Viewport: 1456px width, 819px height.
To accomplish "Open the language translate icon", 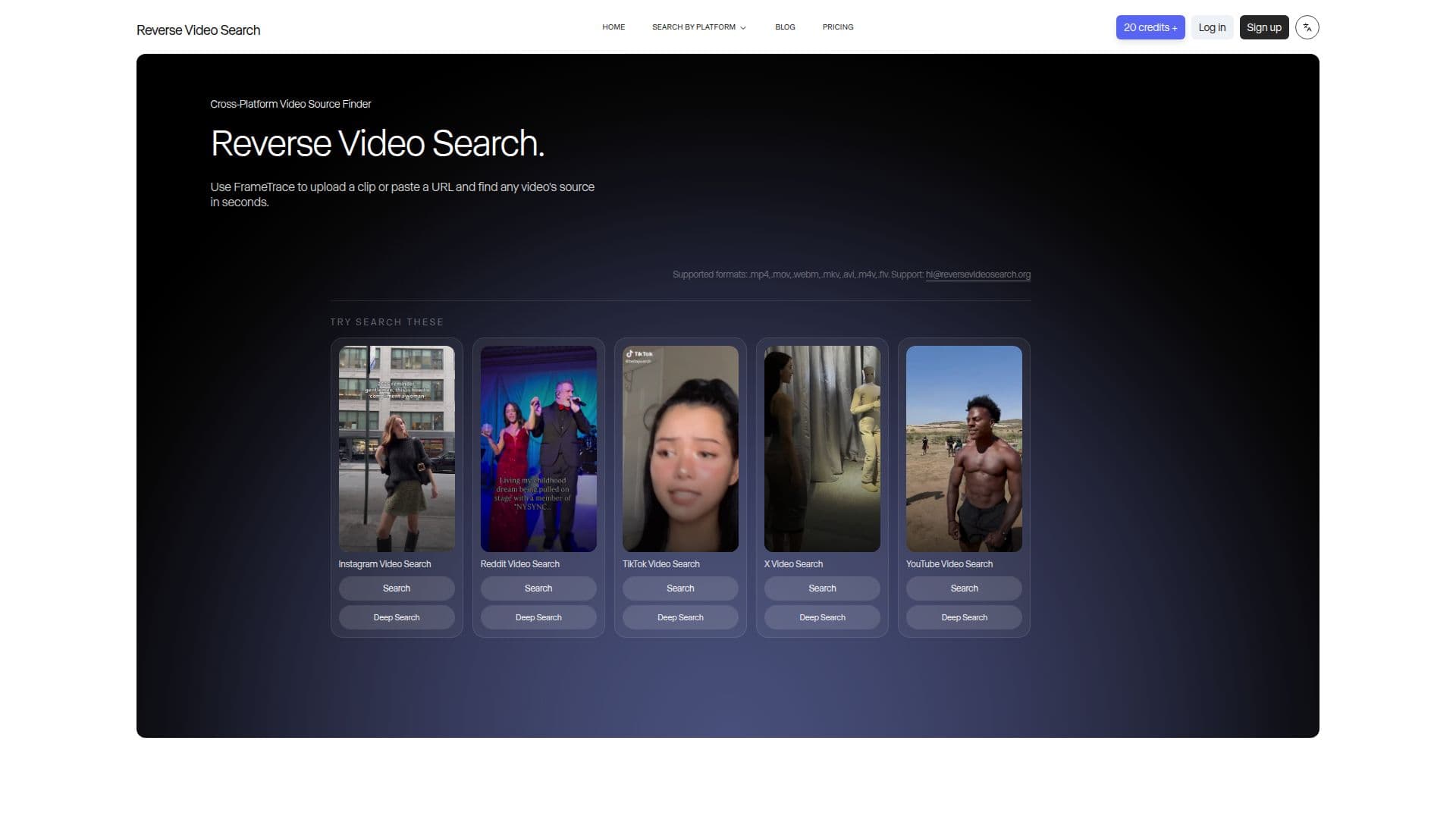I will (x=1307, y=27).
